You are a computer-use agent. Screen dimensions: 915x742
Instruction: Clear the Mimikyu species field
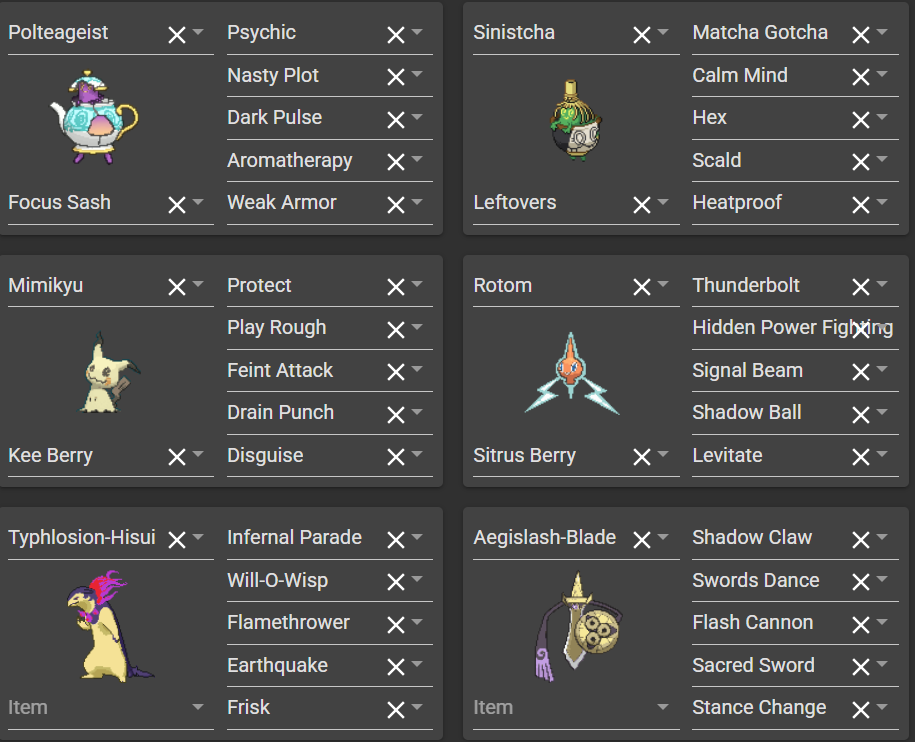point(177,287)
